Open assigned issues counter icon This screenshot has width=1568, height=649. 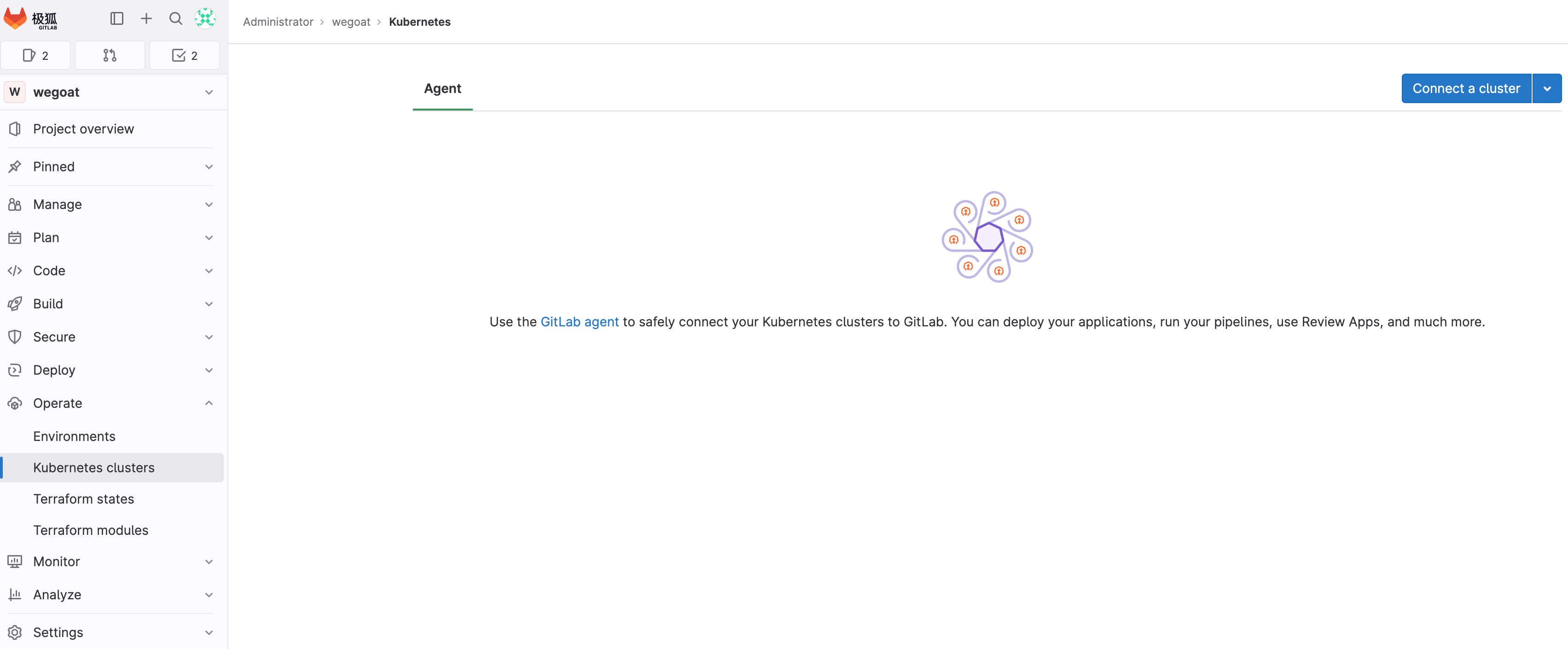coord(35,55)
